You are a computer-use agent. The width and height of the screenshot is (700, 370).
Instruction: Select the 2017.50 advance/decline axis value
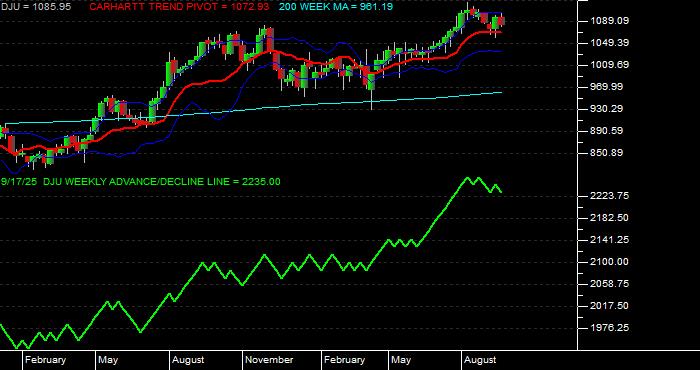point(609,306)
